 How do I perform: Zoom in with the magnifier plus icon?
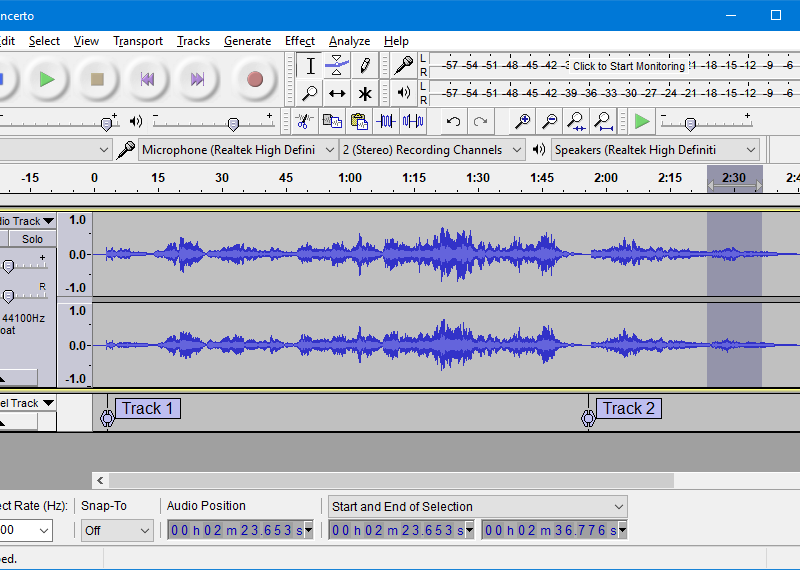pyautogui.click(x=522, y=122)
